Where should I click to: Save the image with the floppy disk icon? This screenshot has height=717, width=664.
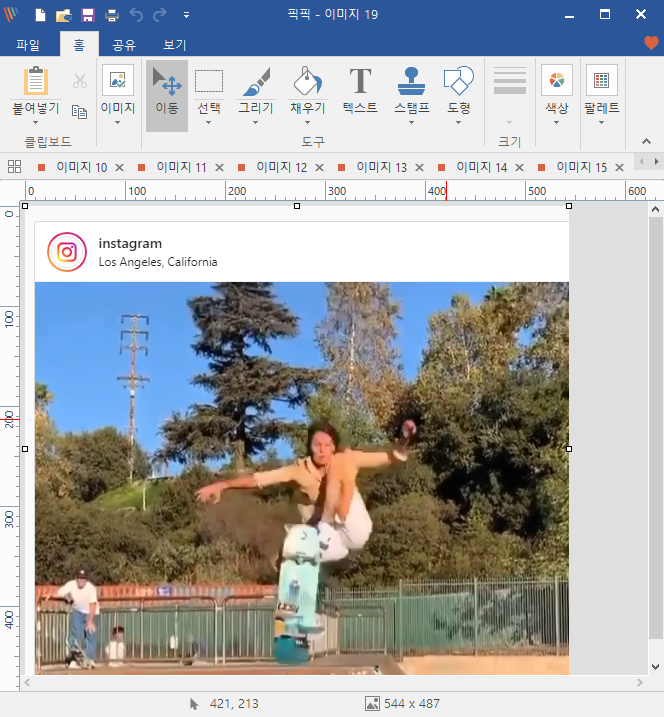88,15
